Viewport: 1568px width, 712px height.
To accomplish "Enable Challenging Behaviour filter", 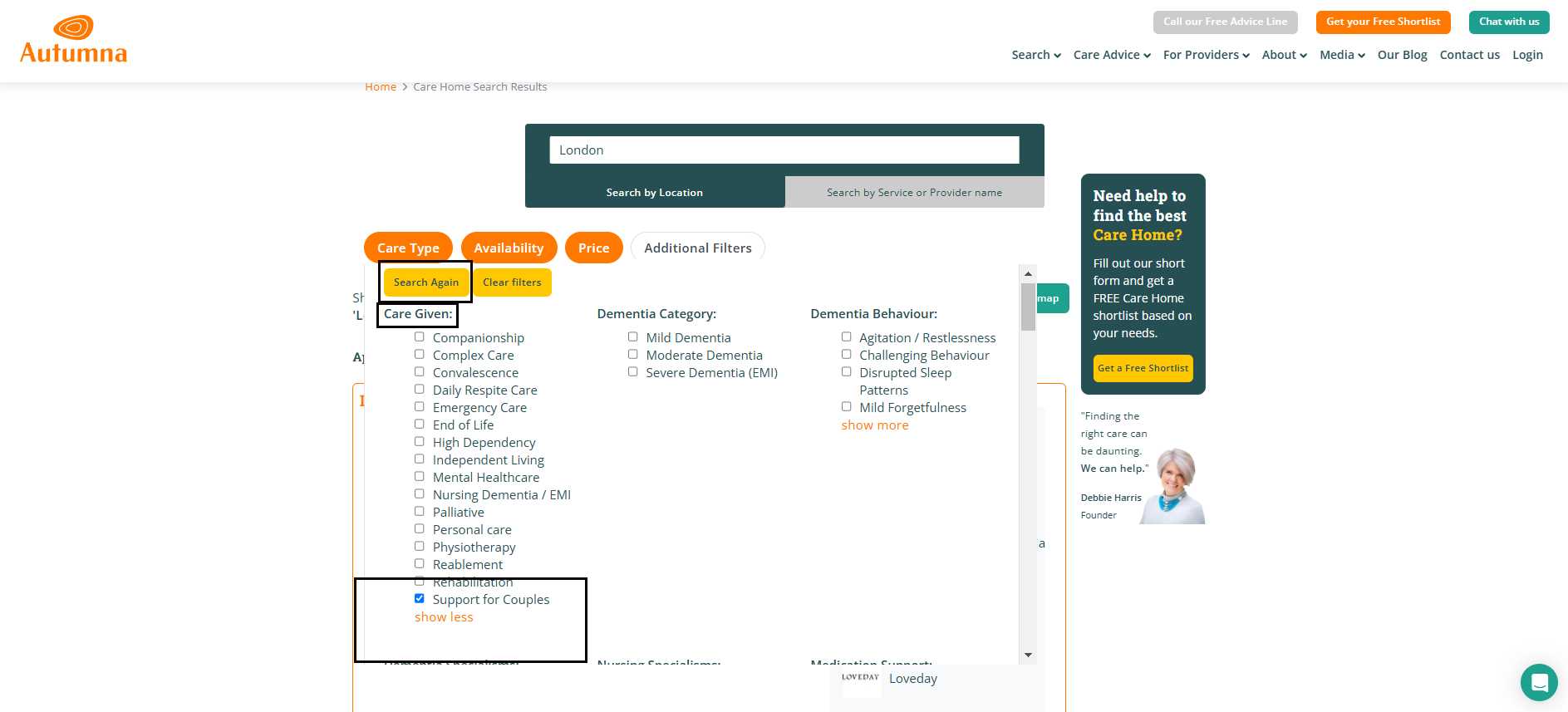I will [x=847, y=355].
